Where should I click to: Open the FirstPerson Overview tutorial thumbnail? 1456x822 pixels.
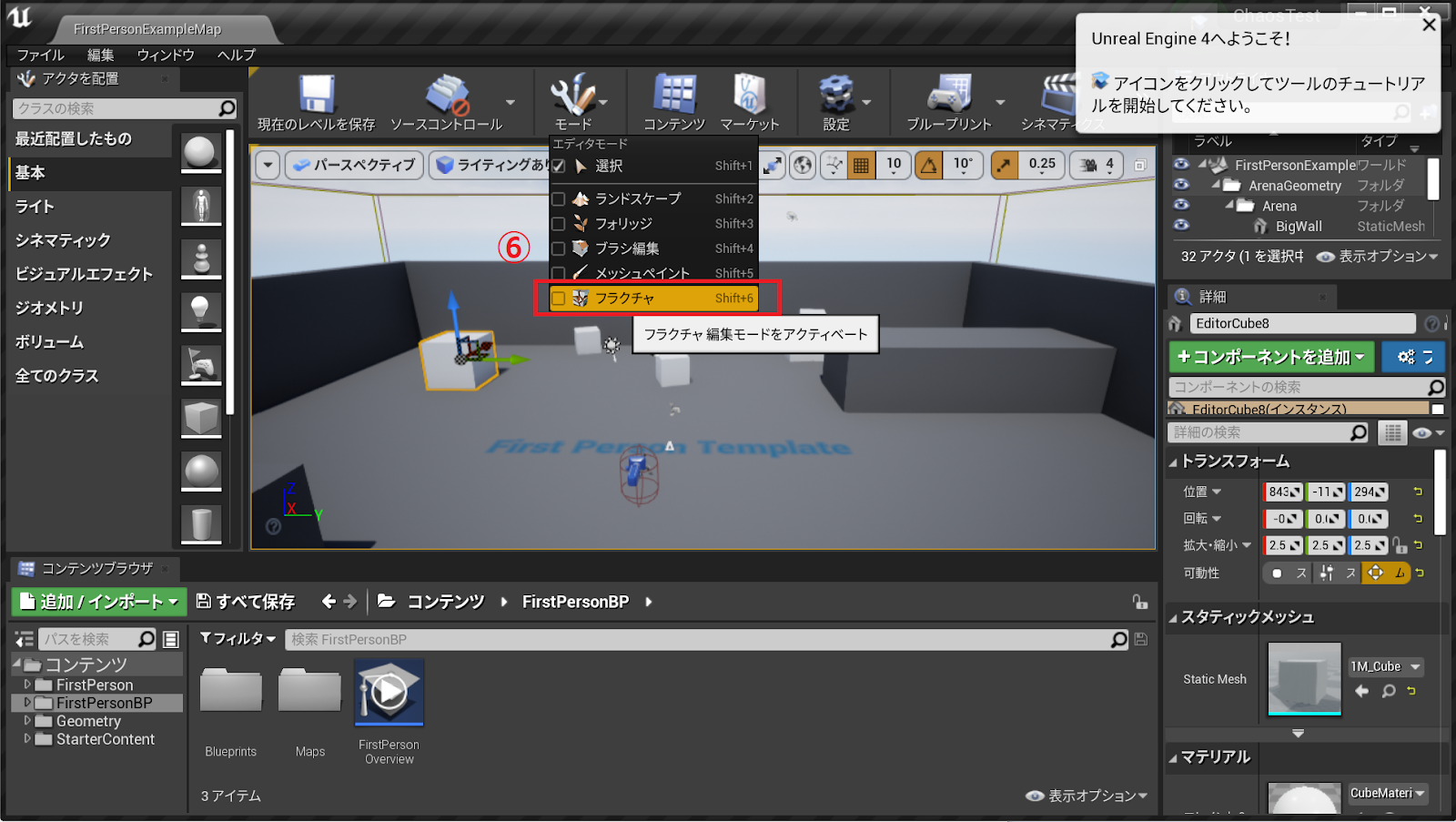tap(389, 693)
